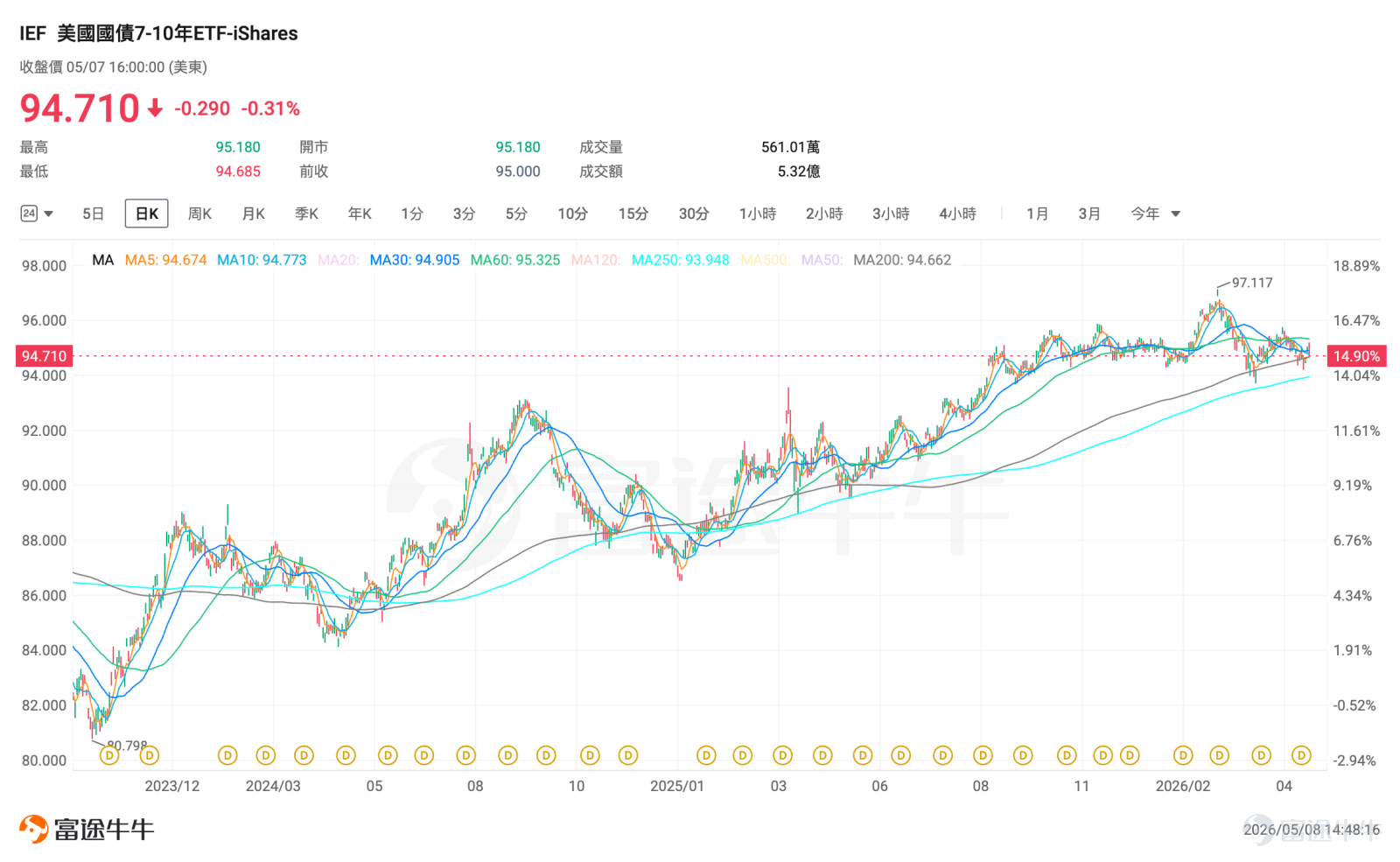Click the -0.290 price change value
This screenshot has width=1400, height=862.
202,109
